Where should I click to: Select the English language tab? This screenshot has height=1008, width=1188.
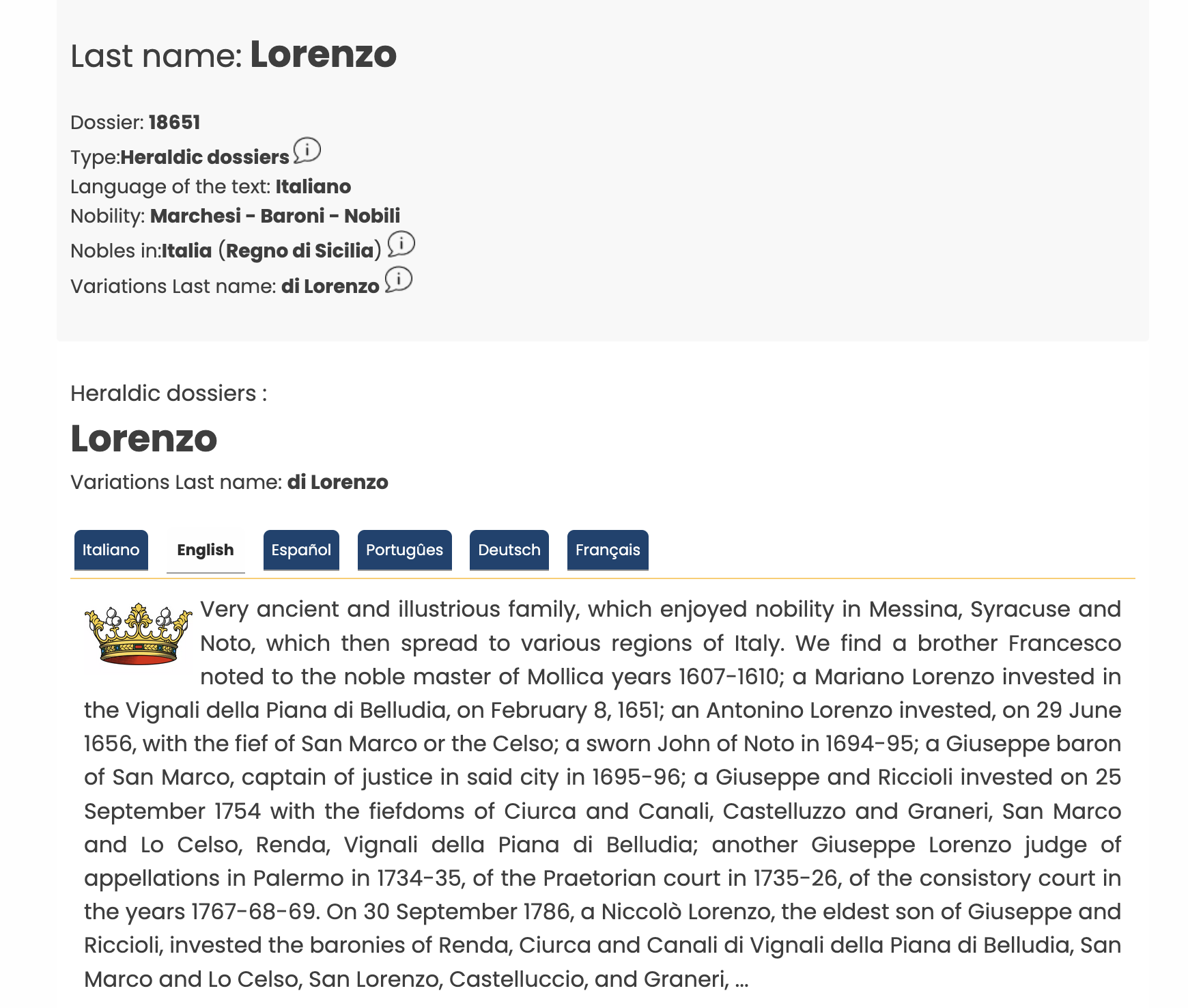coord(205,550)
